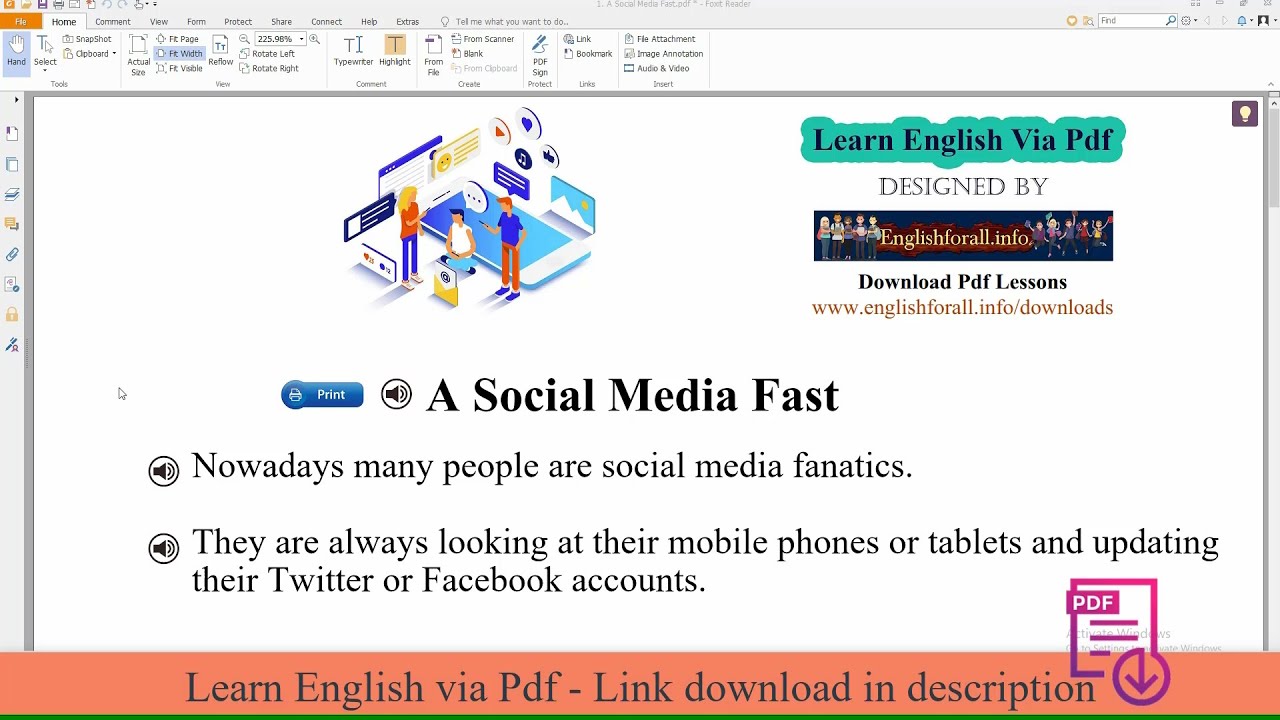Toggle the Fit Page view mode

coord(178,39)
